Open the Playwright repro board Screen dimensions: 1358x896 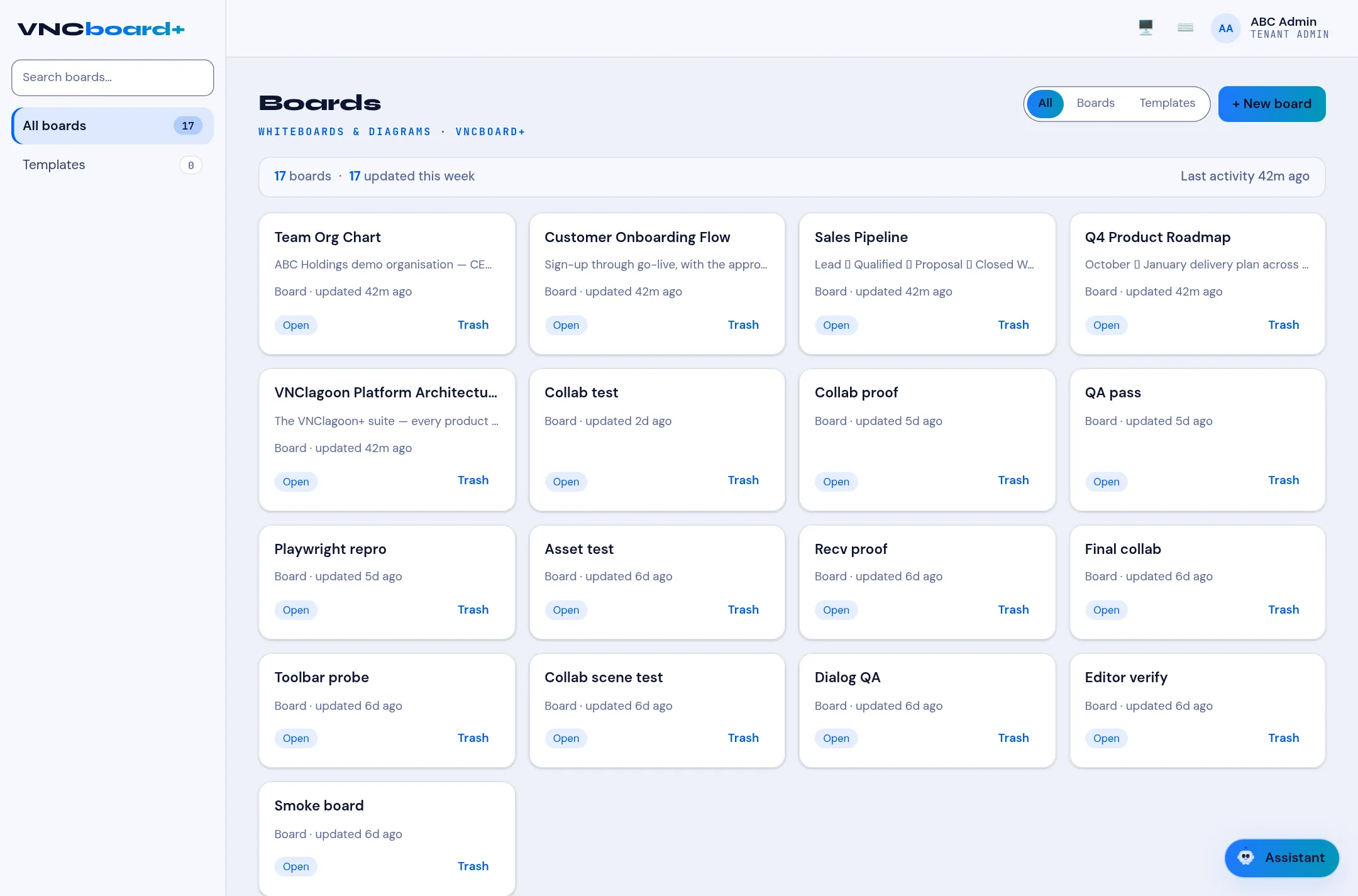pos(295,610)
